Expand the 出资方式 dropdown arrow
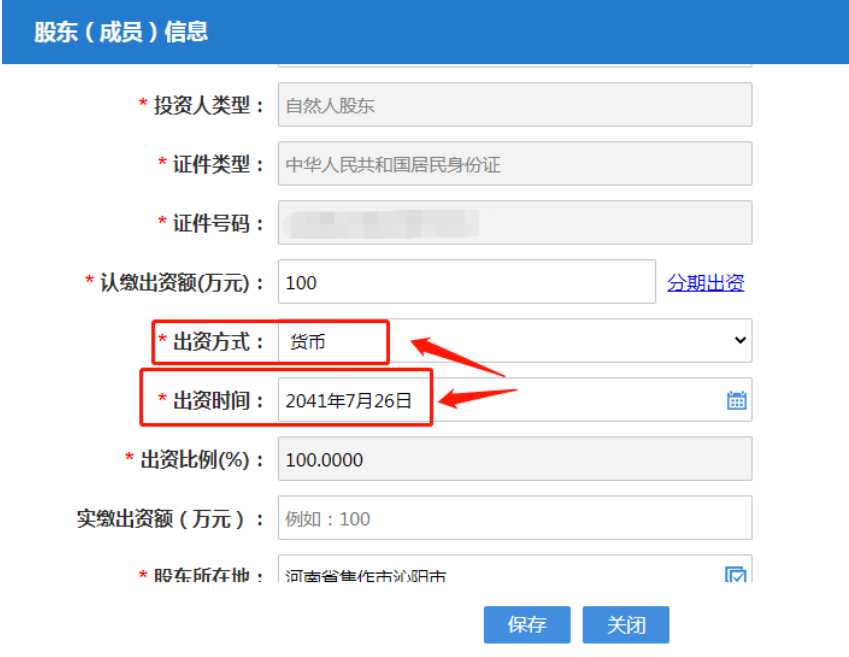This screenshot has height=657, width=849. [x=741, y=341]
